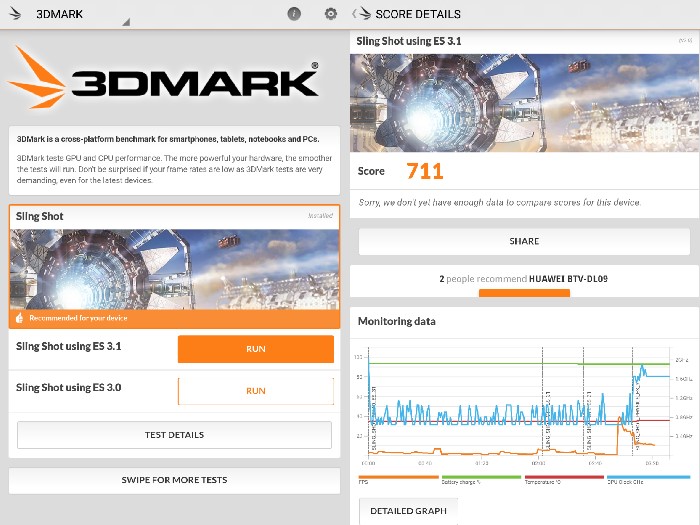Run Sling Shot using ES 3.1

coord(256,349)
